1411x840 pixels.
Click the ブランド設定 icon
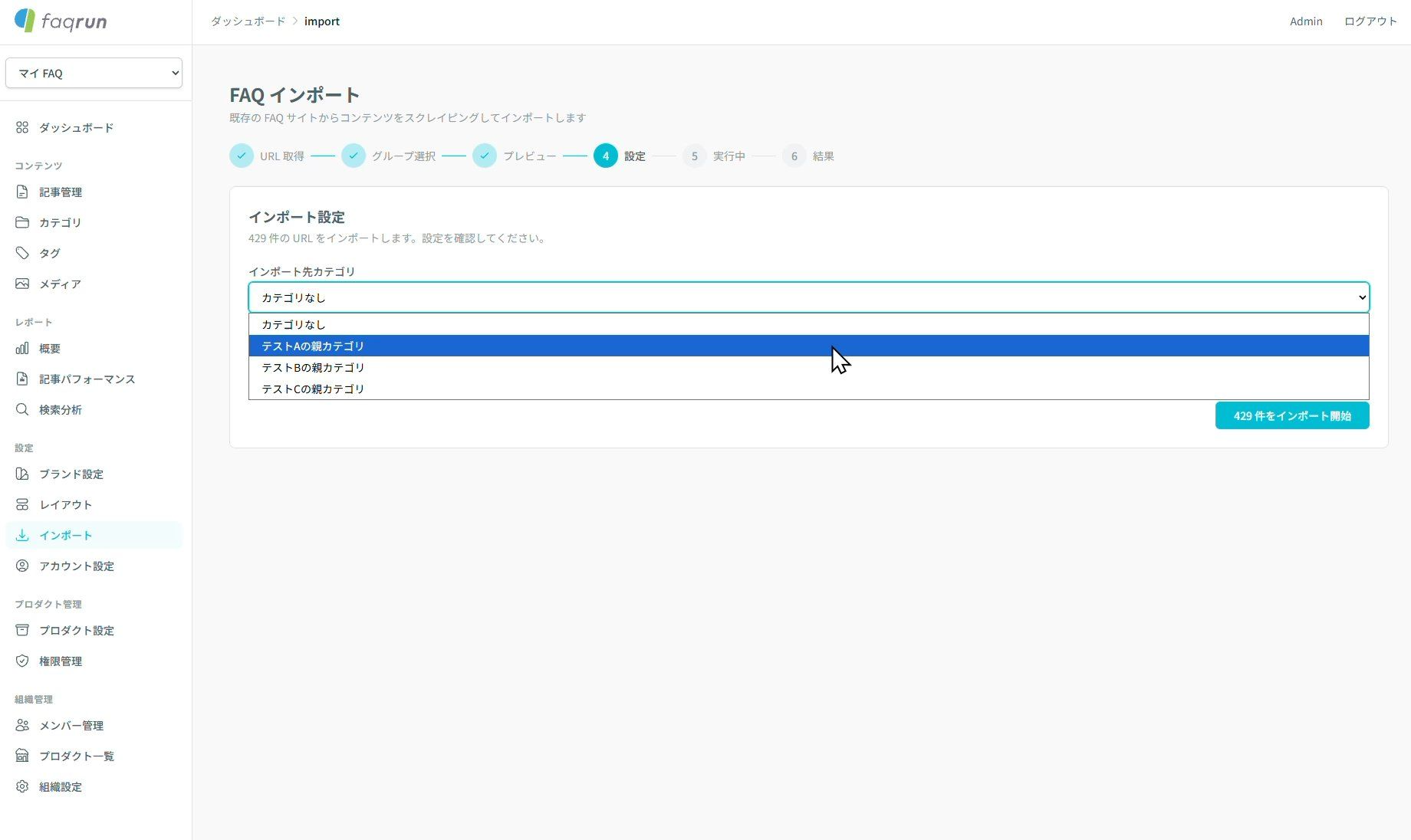point(22,474)
